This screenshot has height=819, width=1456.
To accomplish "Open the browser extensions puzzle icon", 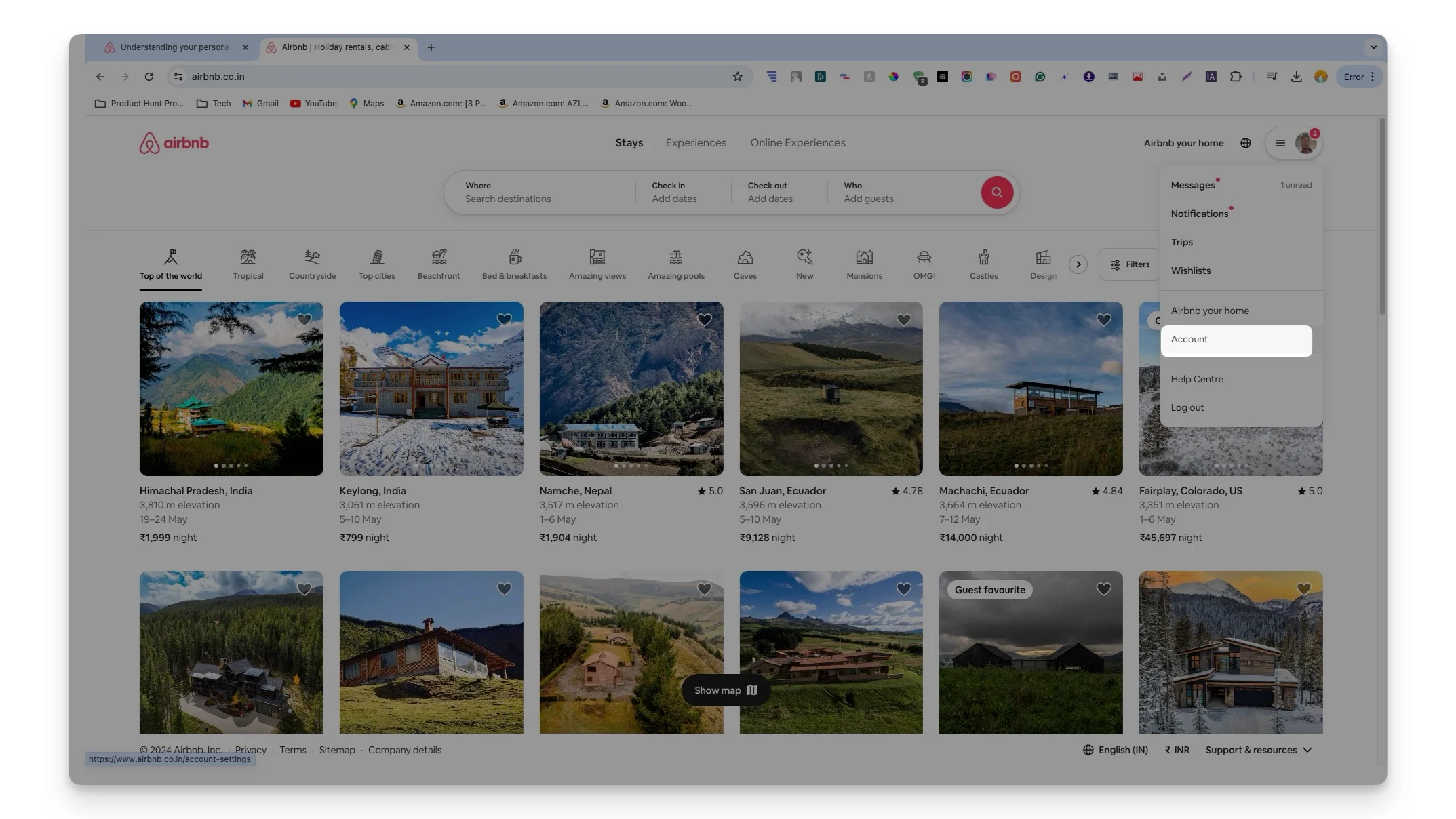I will coord(1236,77).
